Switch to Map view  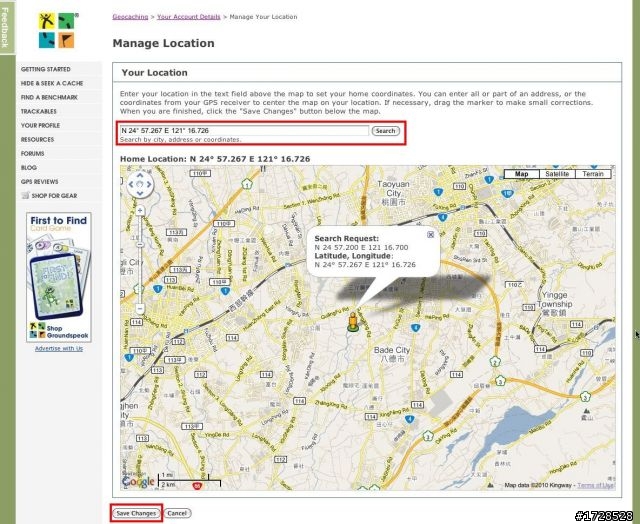coord(522,174)
